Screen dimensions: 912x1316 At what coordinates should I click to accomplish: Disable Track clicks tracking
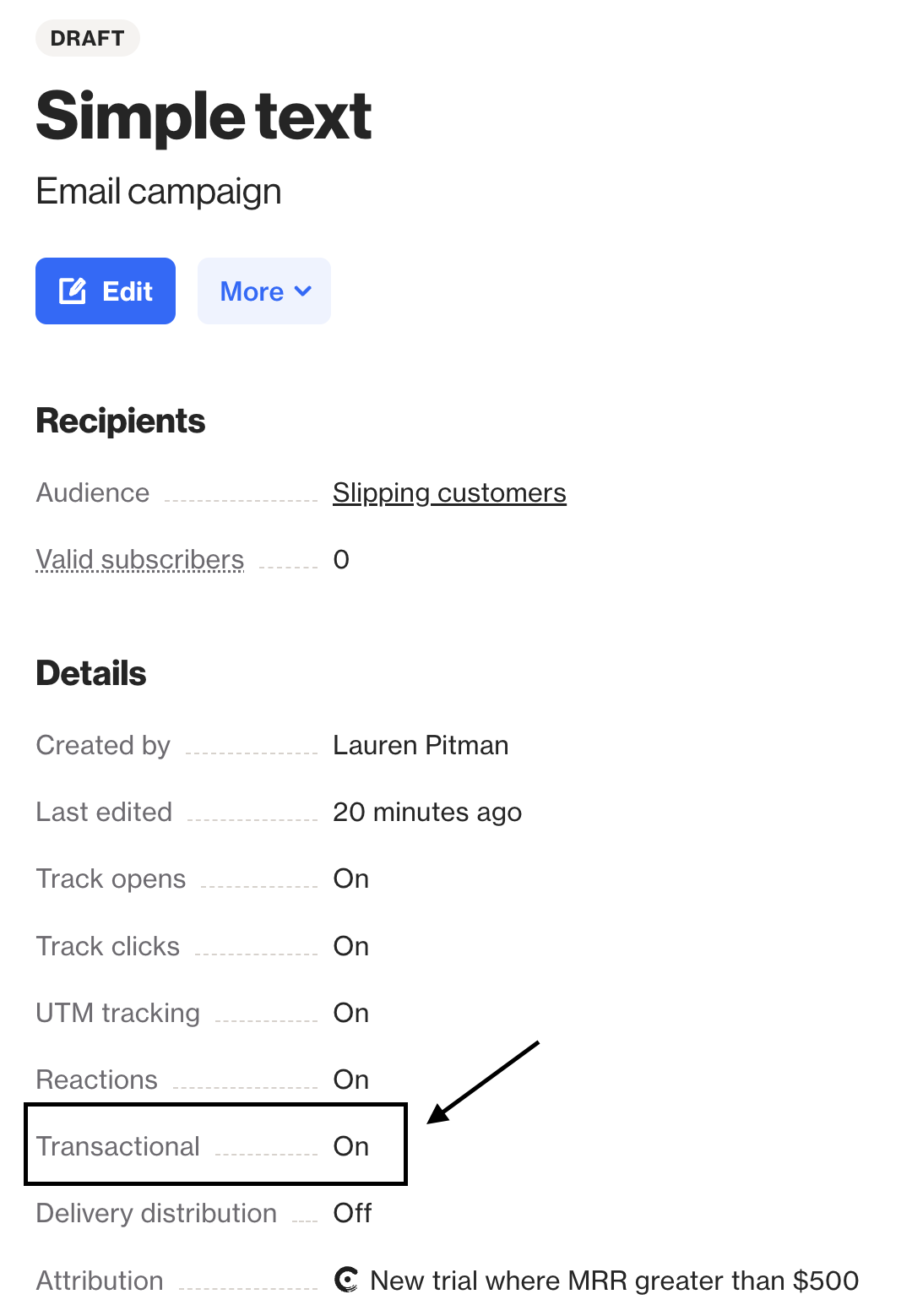coord(350,946)
